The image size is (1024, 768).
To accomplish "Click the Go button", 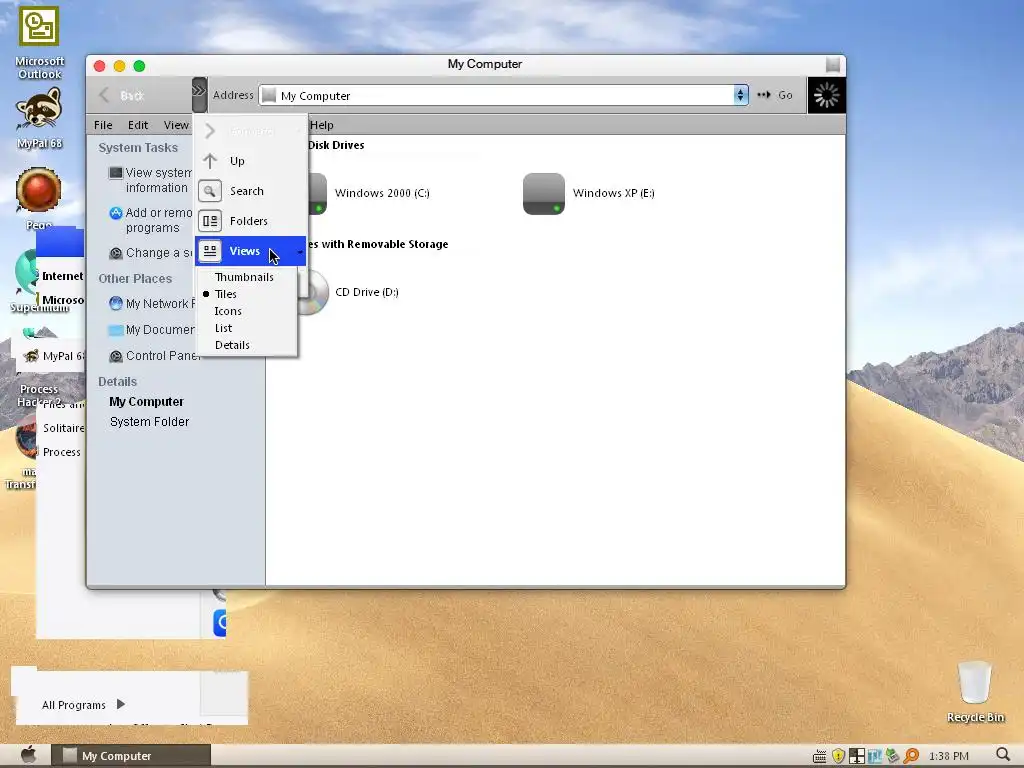I will tap(775, 95).
